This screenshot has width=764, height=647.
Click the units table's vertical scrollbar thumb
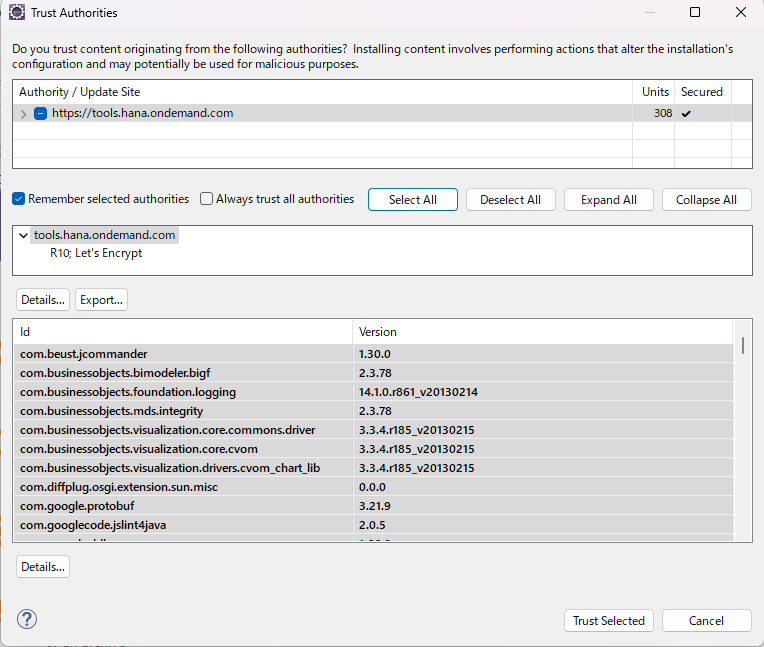(x=743, y=345)
